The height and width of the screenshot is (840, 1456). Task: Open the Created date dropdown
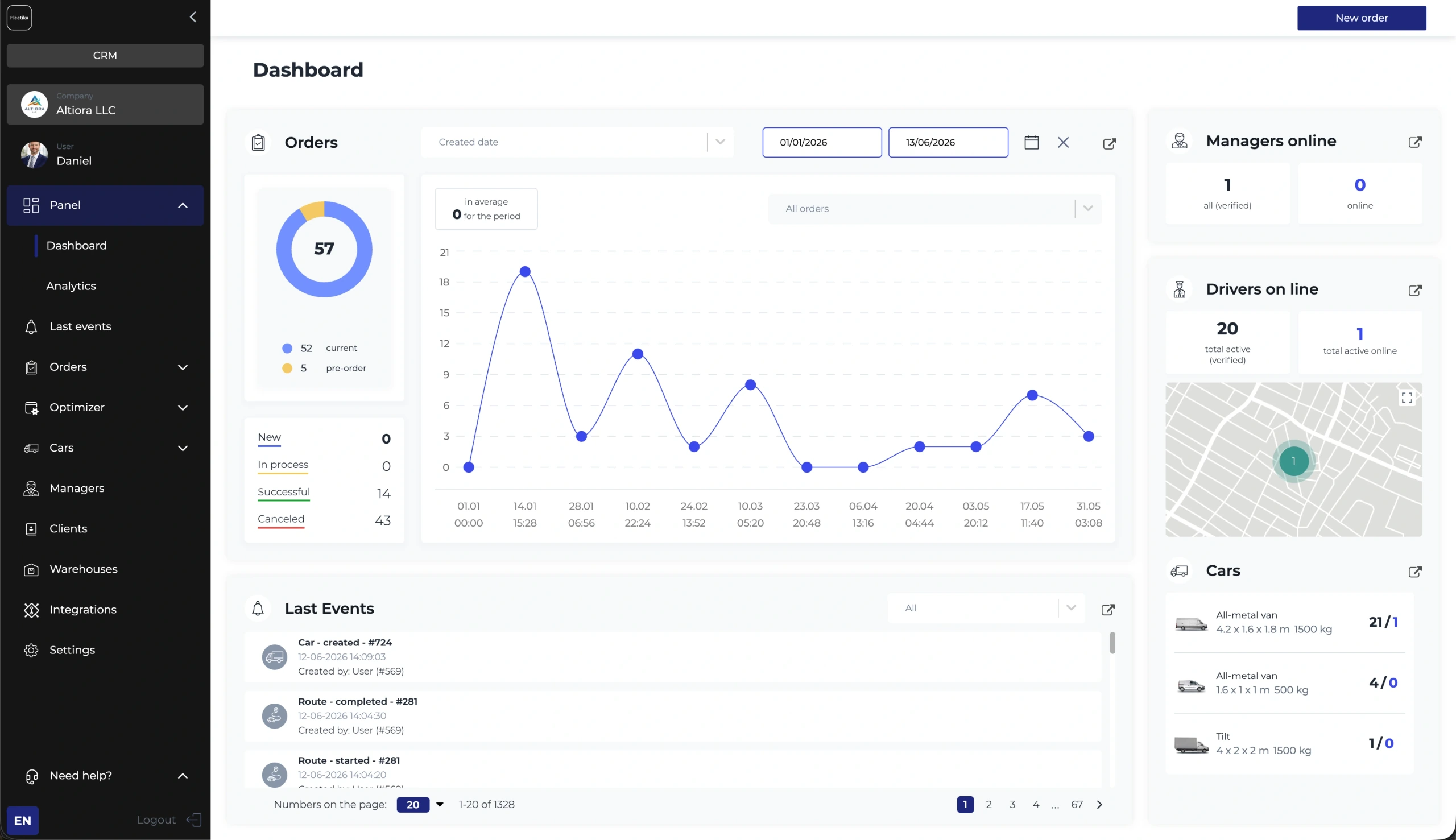tap(577, 143)
